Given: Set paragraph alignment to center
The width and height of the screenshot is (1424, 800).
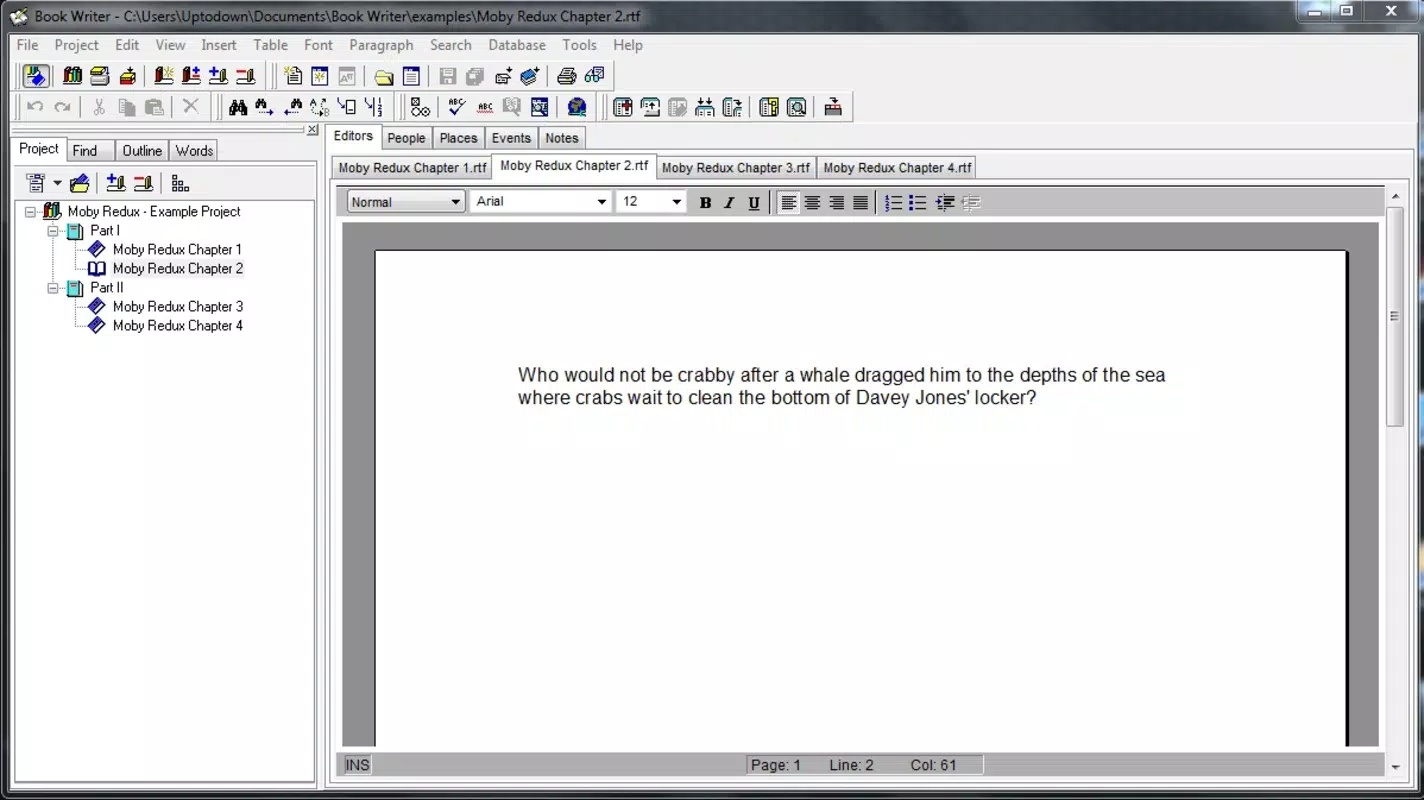Looking at the screenshot, I should [x=813, y=203].
